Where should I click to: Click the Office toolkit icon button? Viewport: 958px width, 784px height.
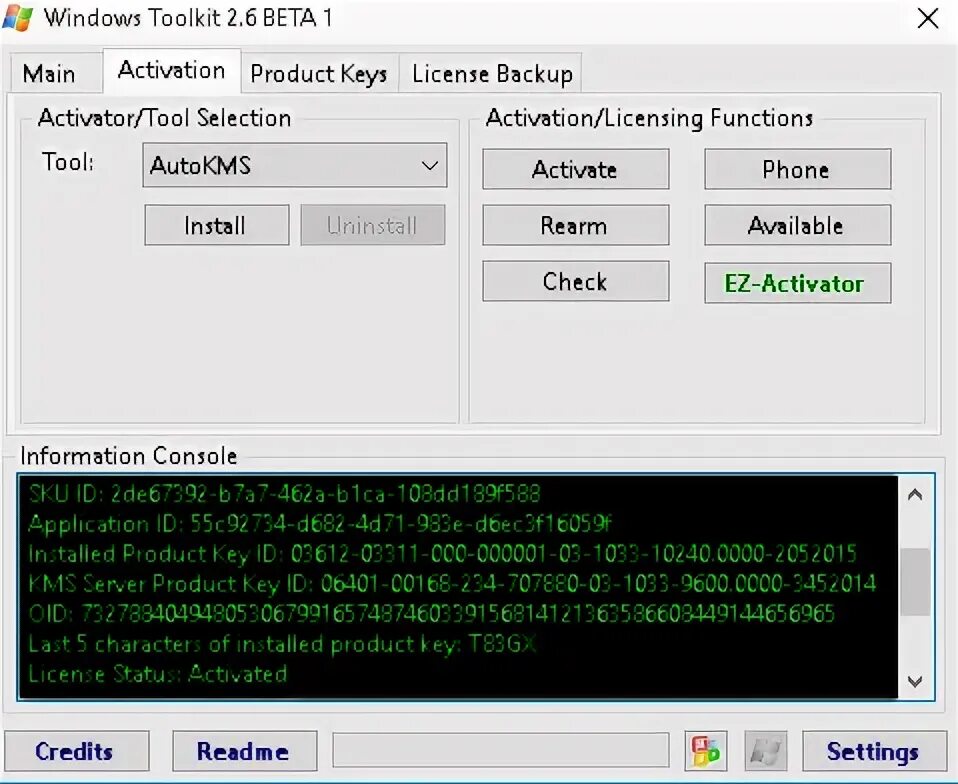point(706,750)
